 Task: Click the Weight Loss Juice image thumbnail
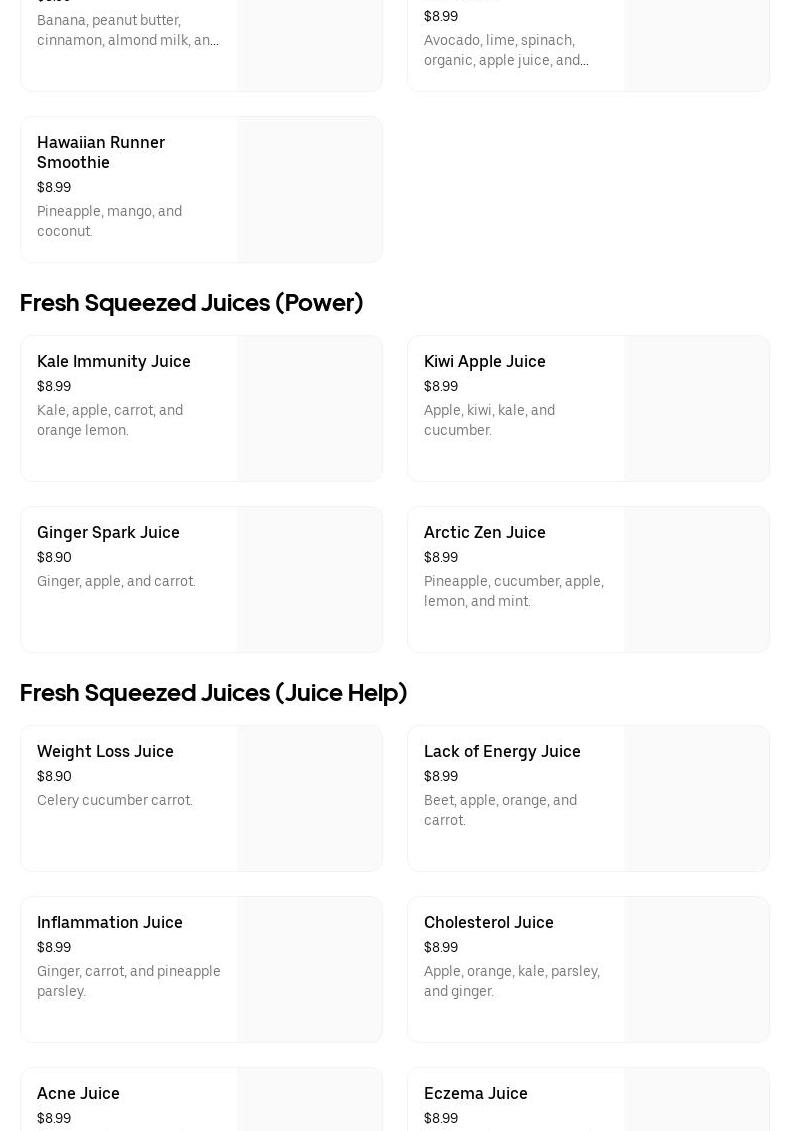310,799
